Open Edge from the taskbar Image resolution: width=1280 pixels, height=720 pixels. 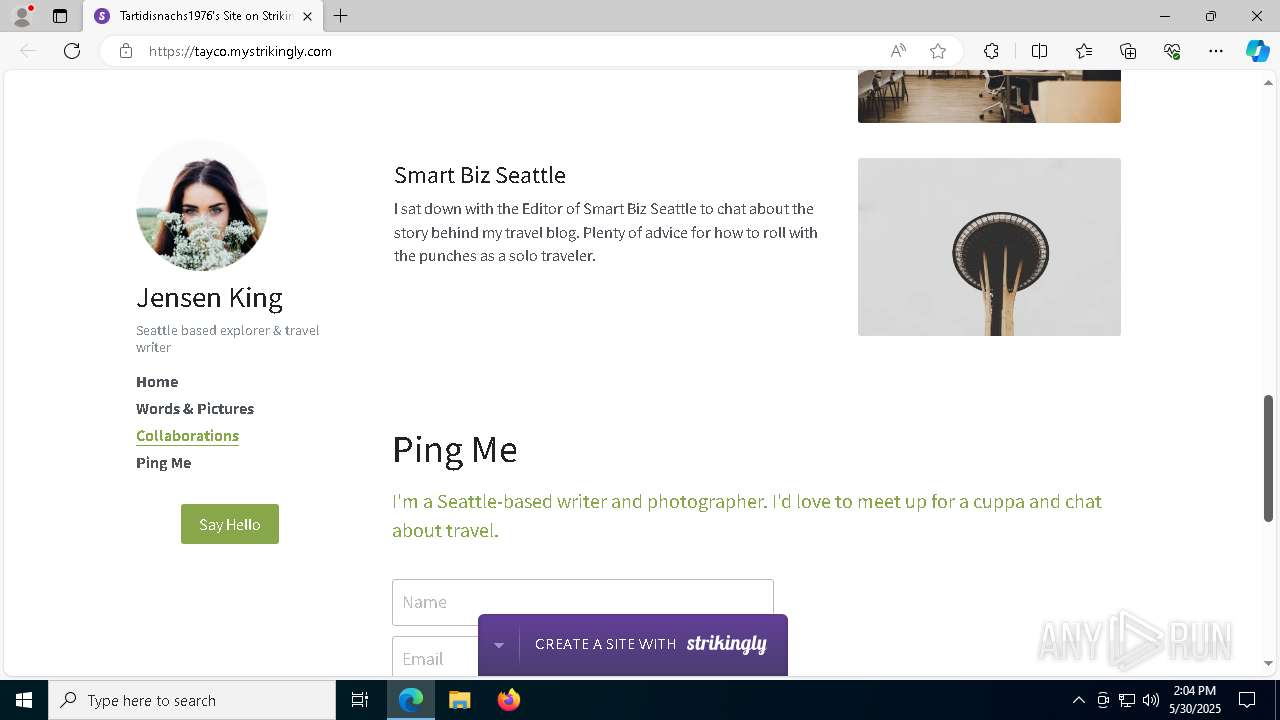[411, 700]
